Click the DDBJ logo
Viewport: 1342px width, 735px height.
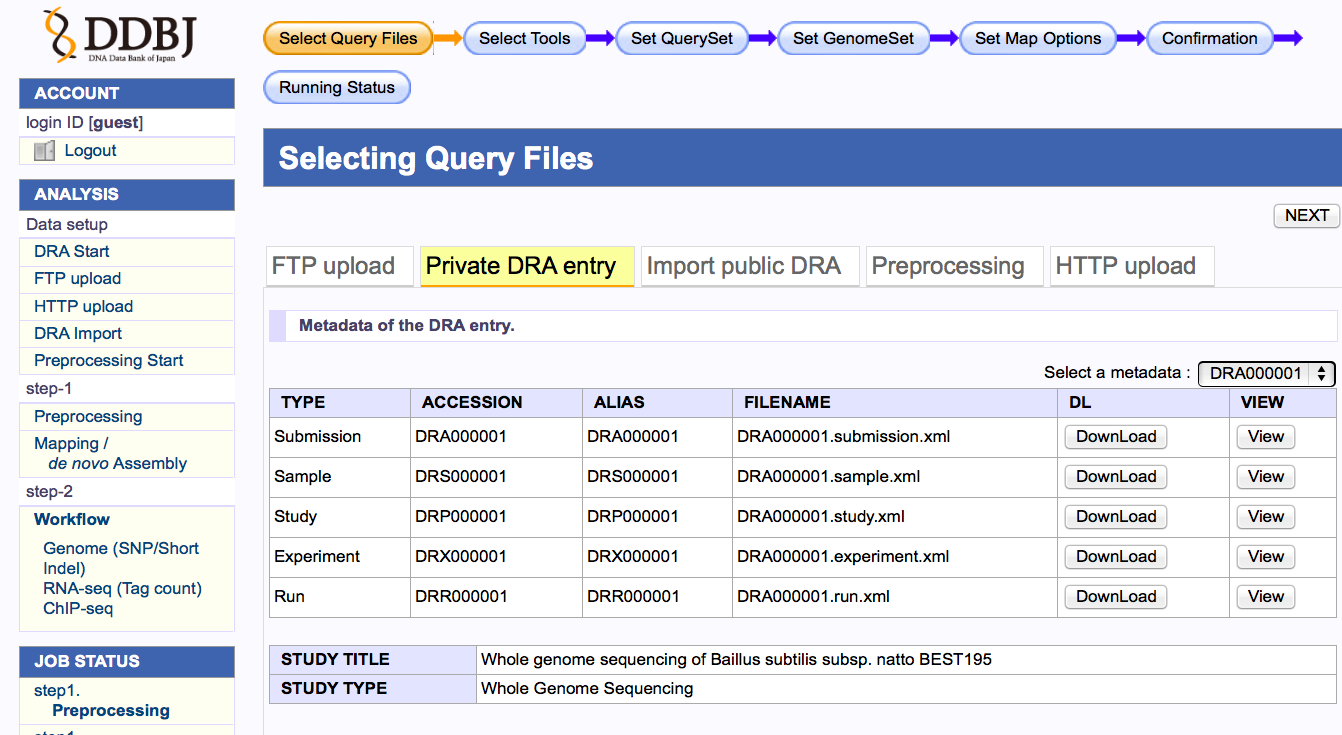119,36
